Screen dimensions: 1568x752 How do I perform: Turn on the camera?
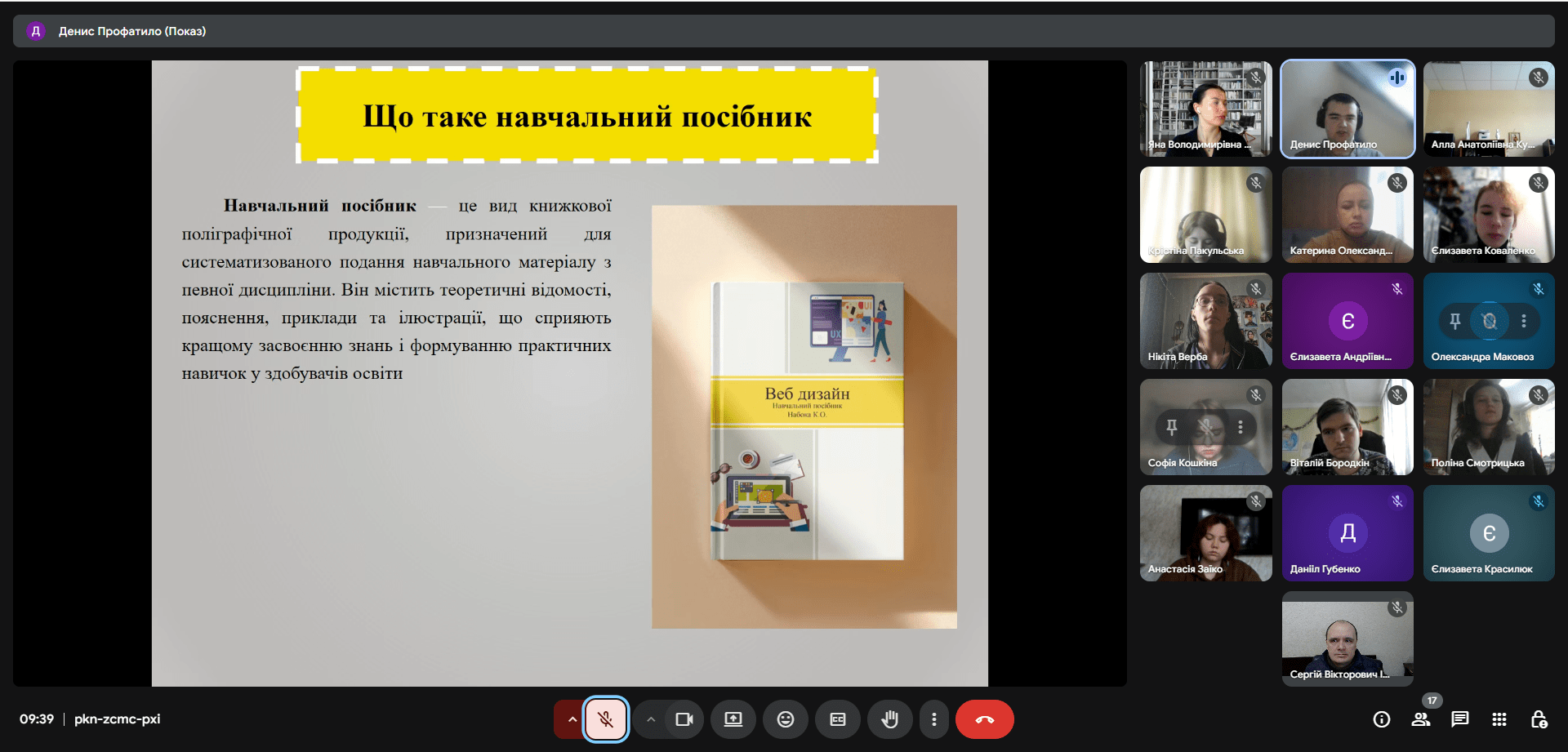point(684,719)
